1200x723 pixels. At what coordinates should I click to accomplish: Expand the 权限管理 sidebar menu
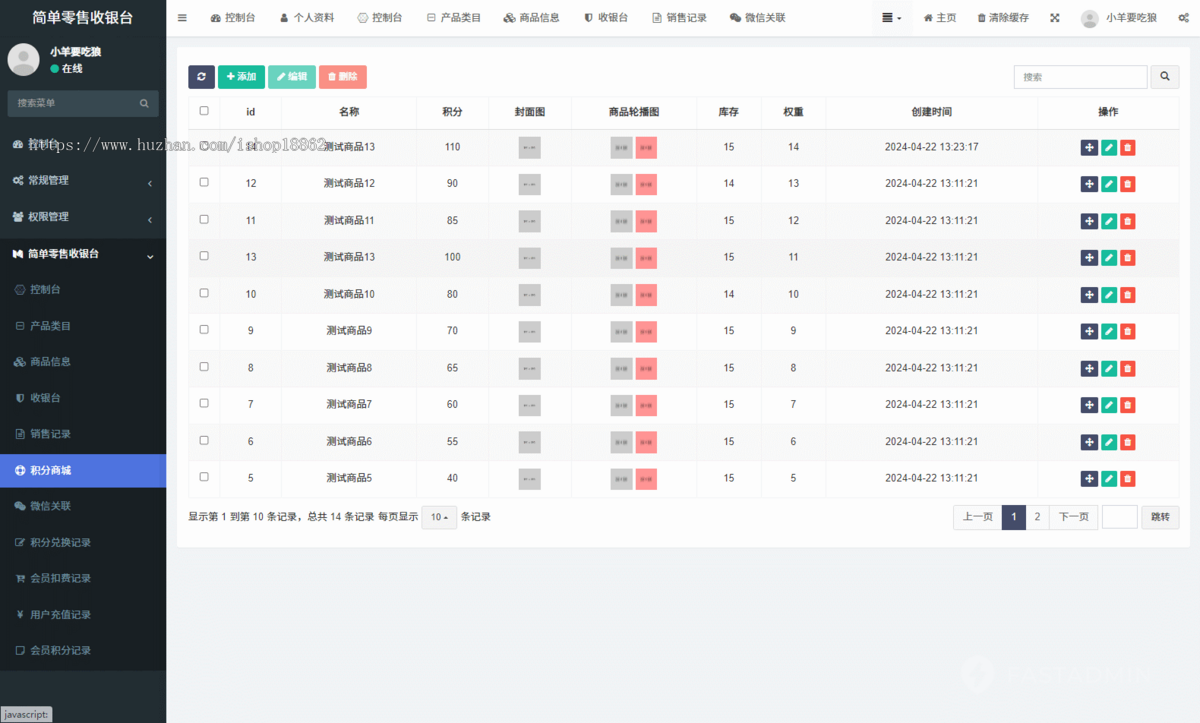(x=83, y=217)
